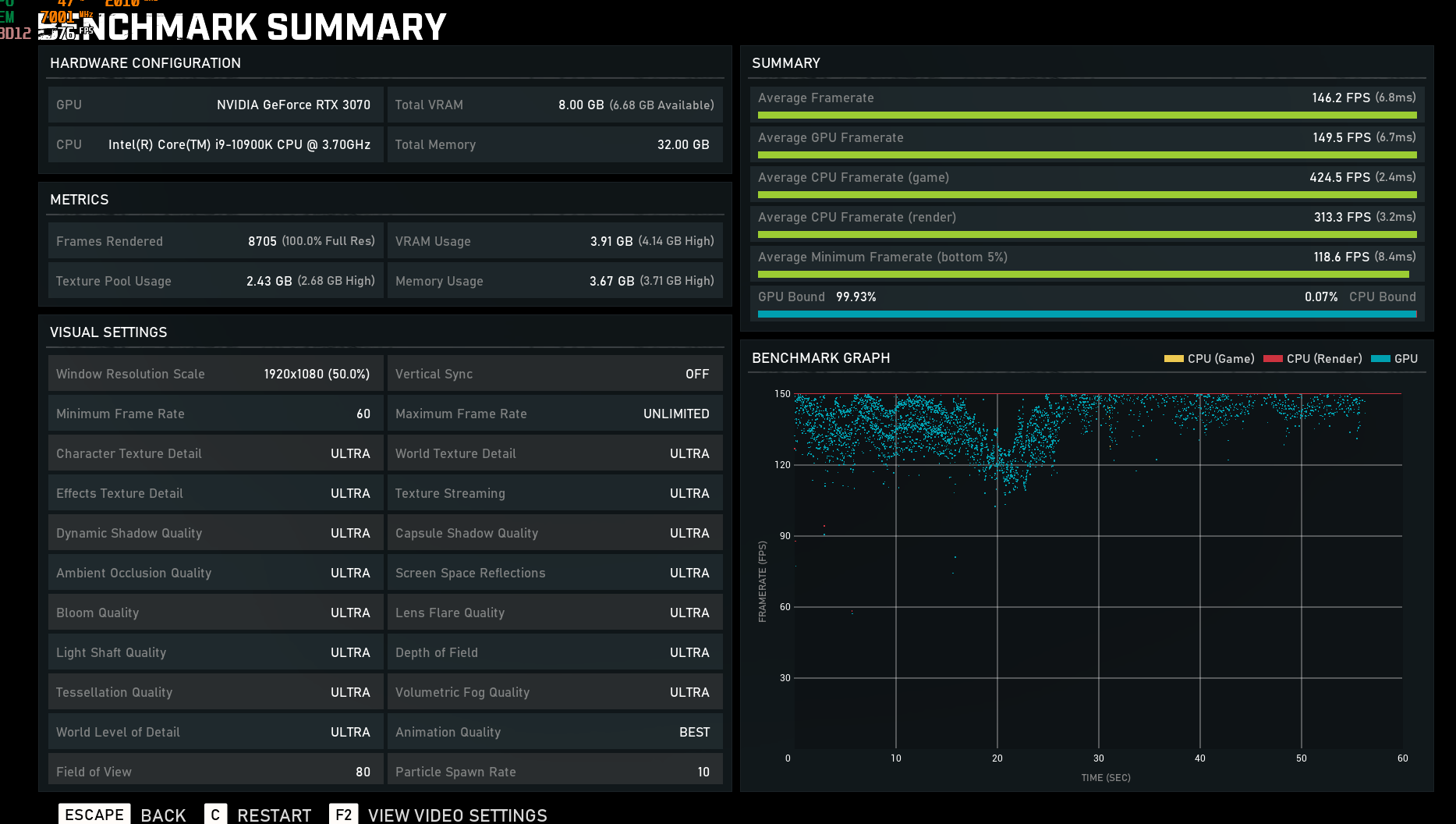Select the Dynamic Shadow Quality row
The height and width of the screenshot is (824, 1456).
coord(216,533)
